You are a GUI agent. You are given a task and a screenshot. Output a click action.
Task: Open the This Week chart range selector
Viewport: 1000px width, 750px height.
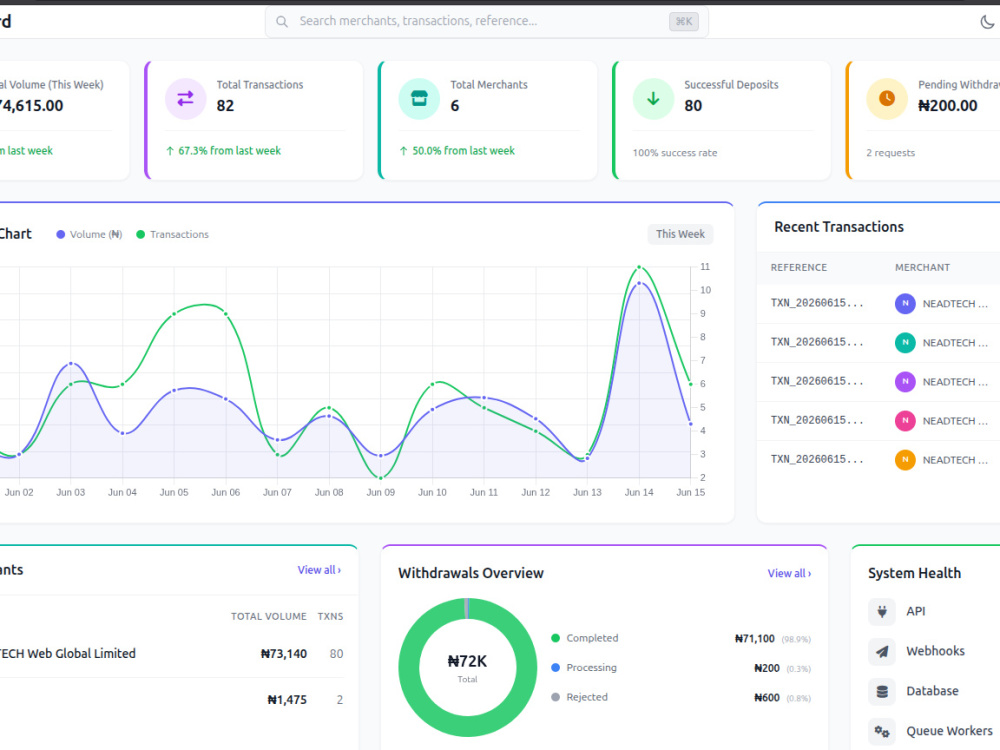point(680,234)
